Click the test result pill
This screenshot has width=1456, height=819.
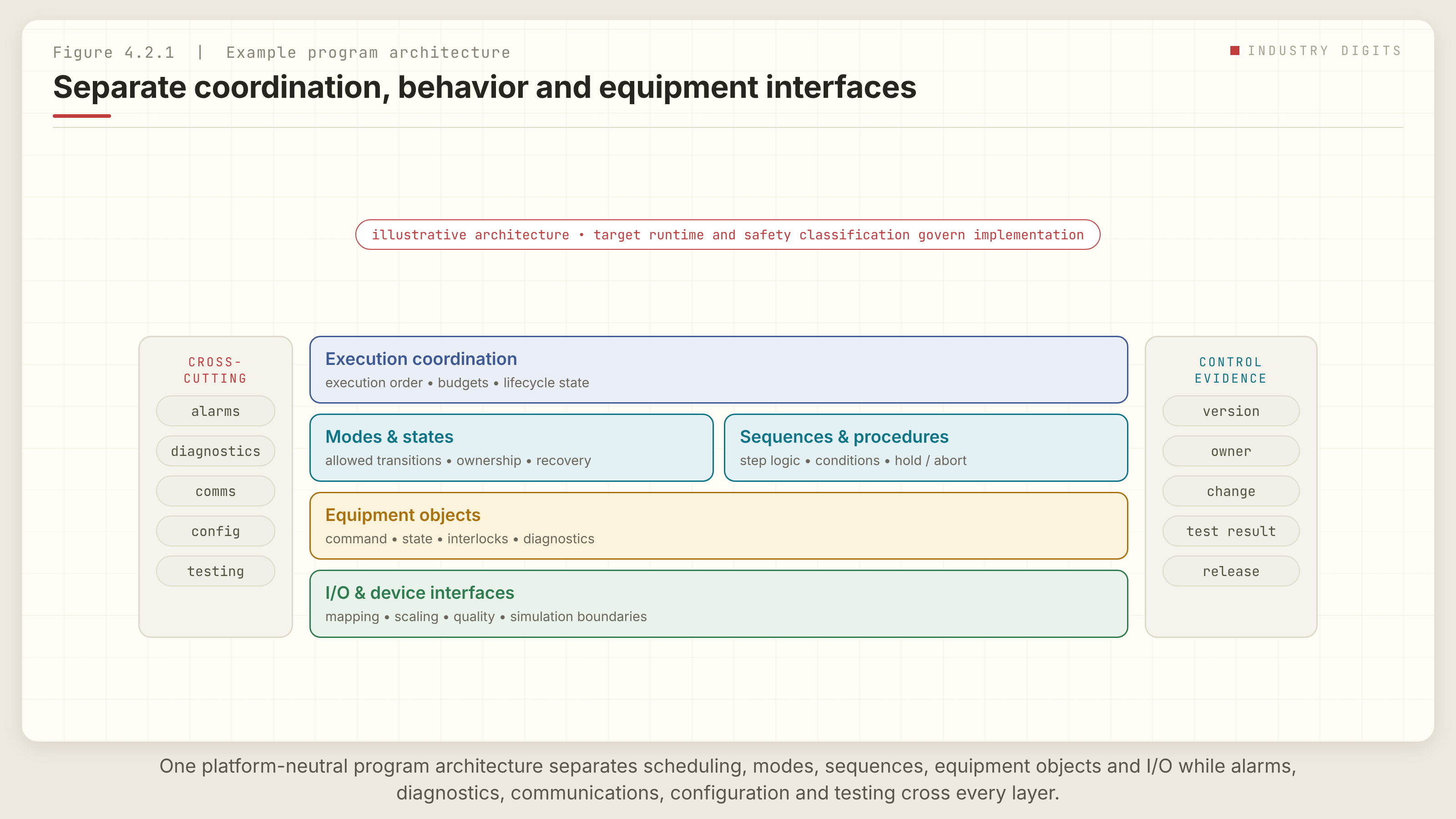(1230, 531)
